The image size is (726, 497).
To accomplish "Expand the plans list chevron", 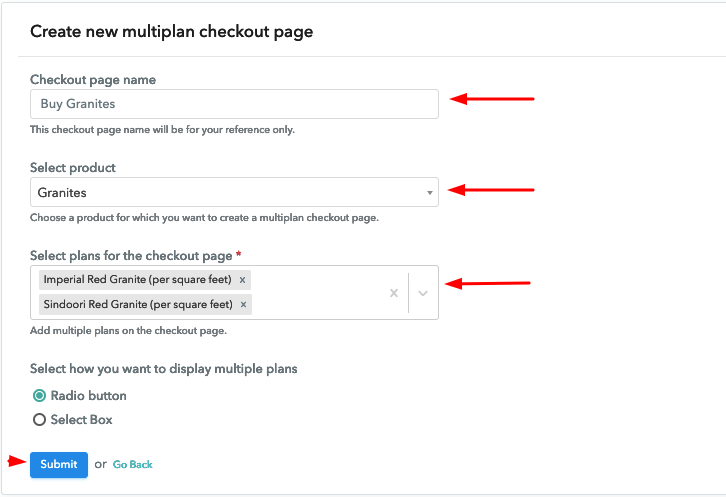I will tap(423, 293).
